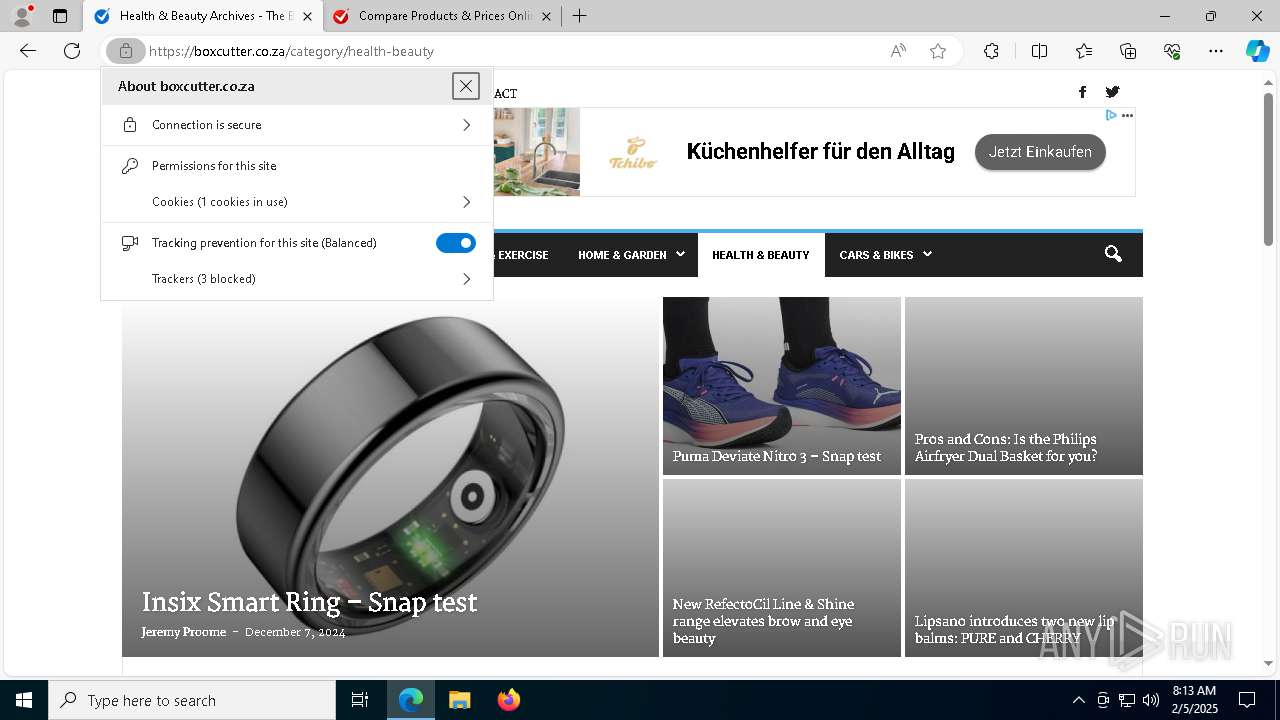Open the Read aloud icon in the address bar
Screen dimensions: 1280x720
(898, 51)
